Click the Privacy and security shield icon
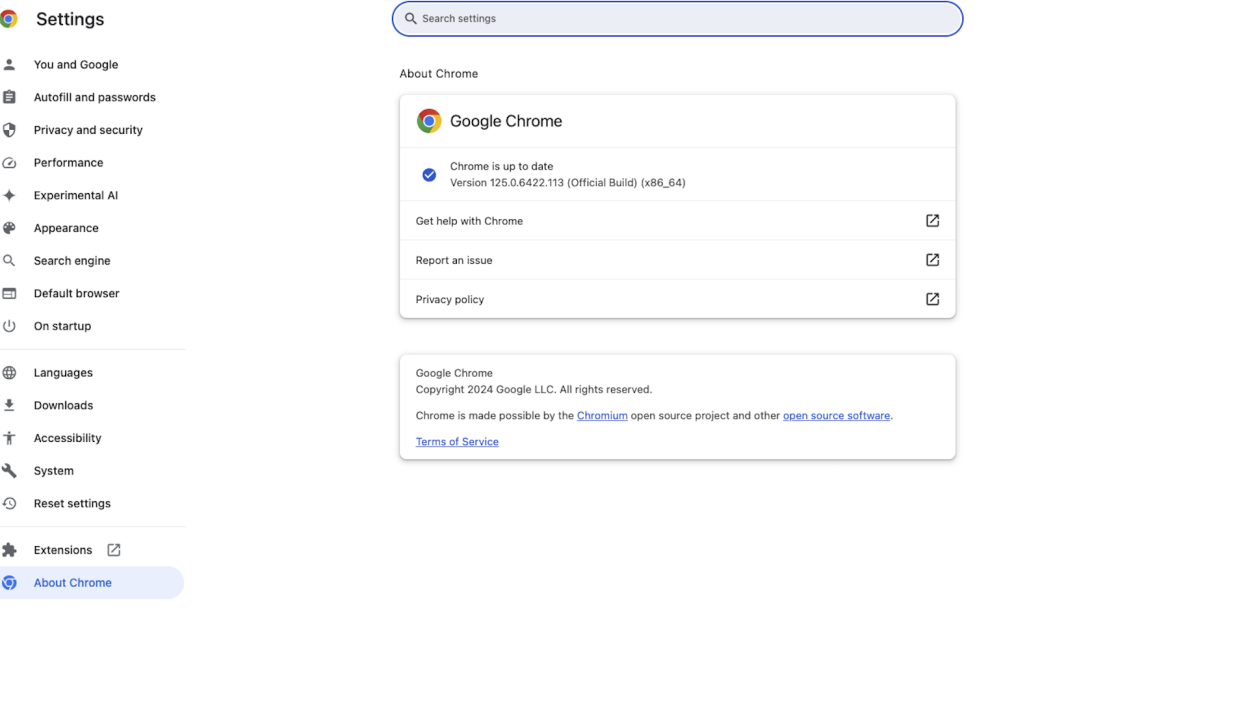This screenshot has width=1248, height=702. (x=10, y=130)
